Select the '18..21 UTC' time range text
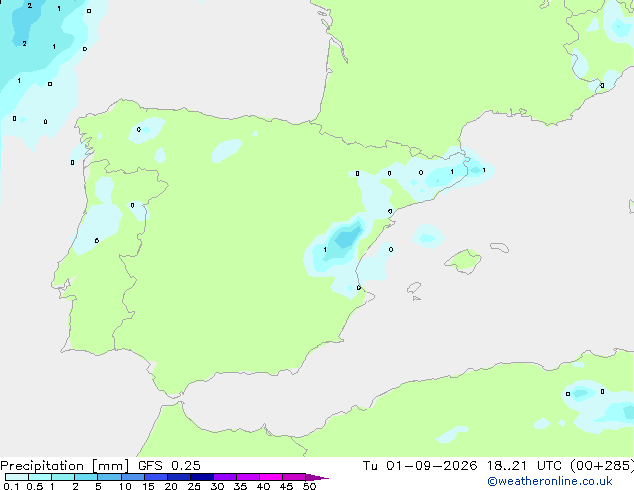Image resolution: width=634 pixels, height=490 pixels. (524, 466)
